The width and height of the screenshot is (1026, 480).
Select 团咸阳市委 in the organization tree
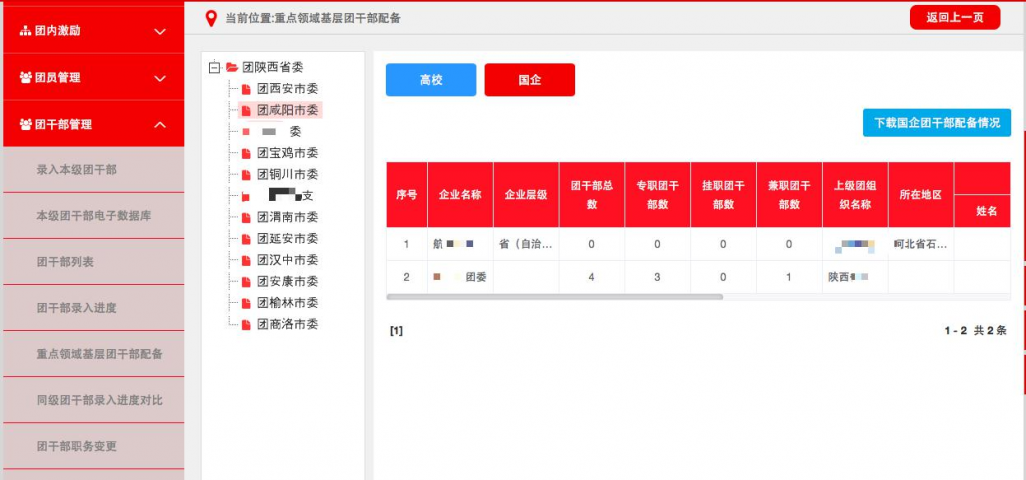click(x=287, y=110)
